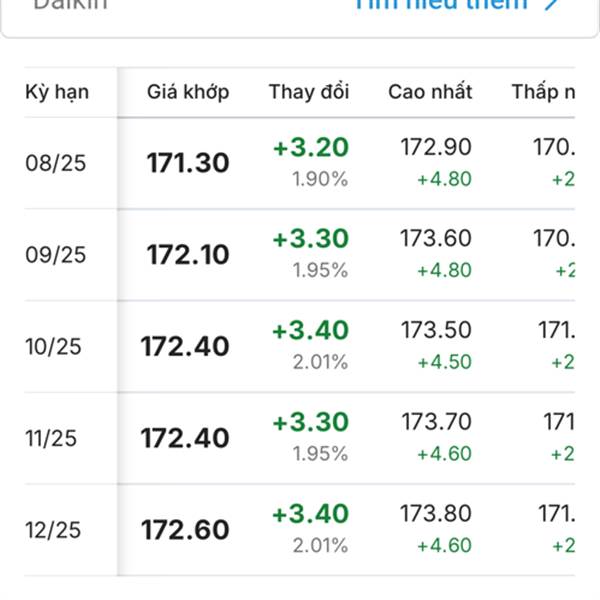Screen dimensions: 600x600
Task: Select the 11/25 contract row
Action: (300, 438)
